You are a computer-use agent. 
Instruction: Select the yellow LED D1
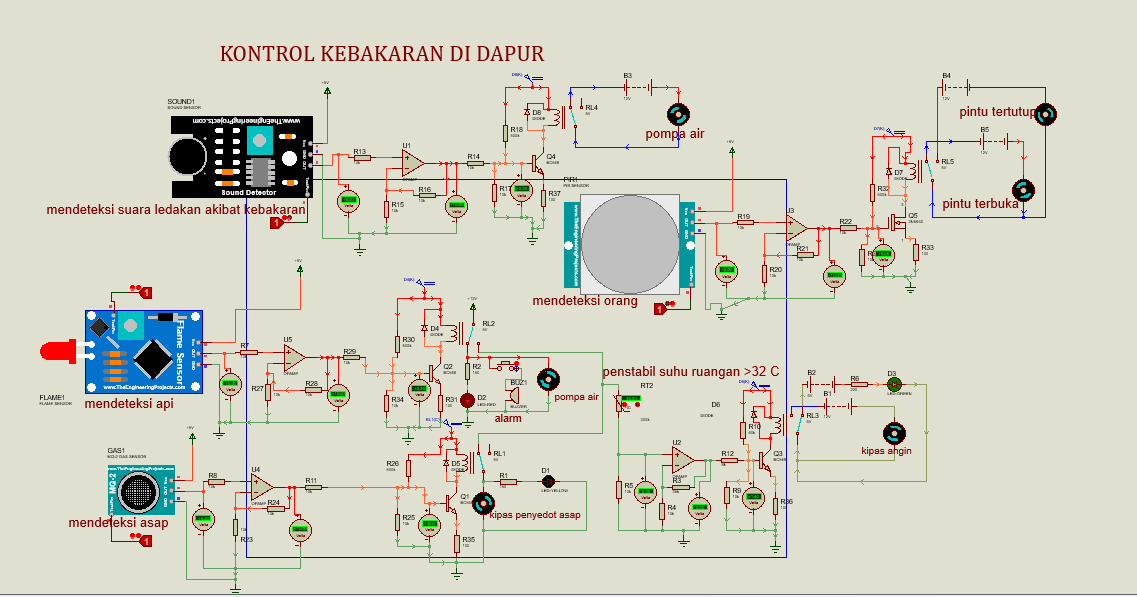pos(549,481)
